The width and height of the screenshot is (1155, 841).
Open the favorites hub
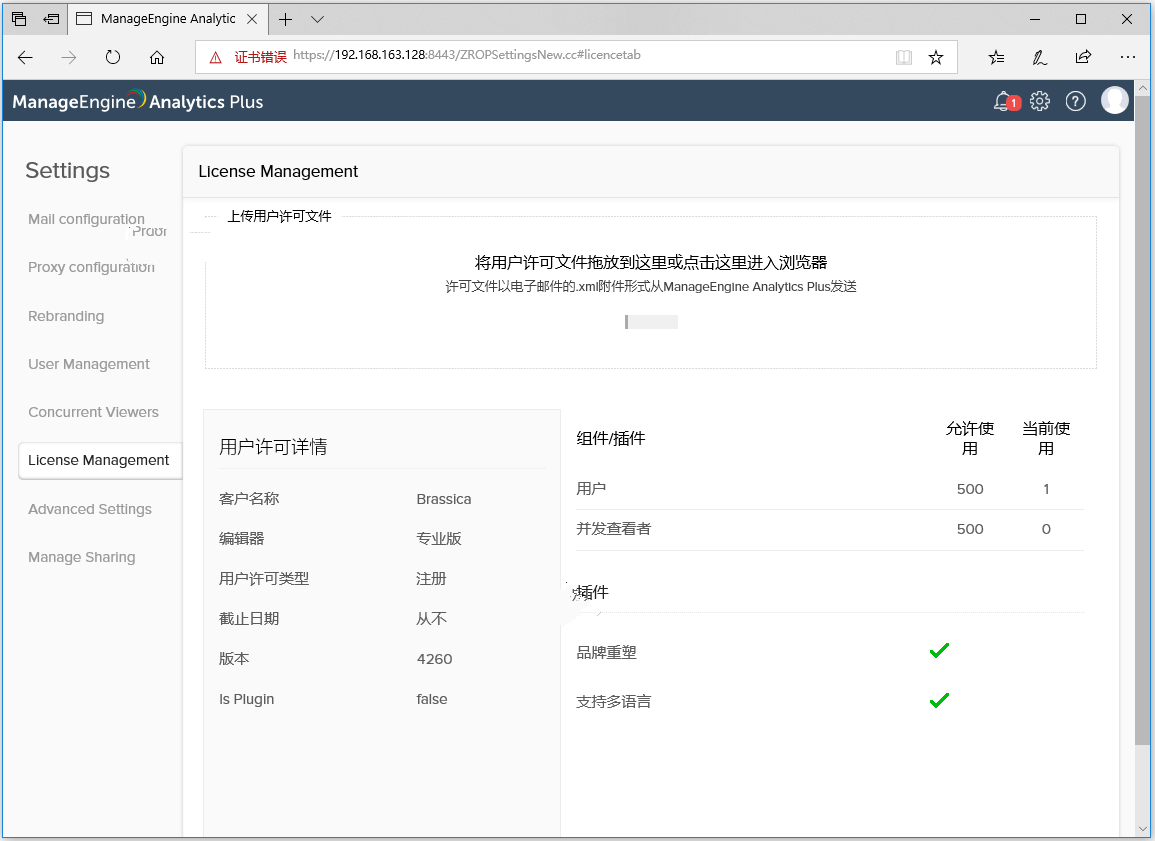pyautogui.click(x=996, y=57)
